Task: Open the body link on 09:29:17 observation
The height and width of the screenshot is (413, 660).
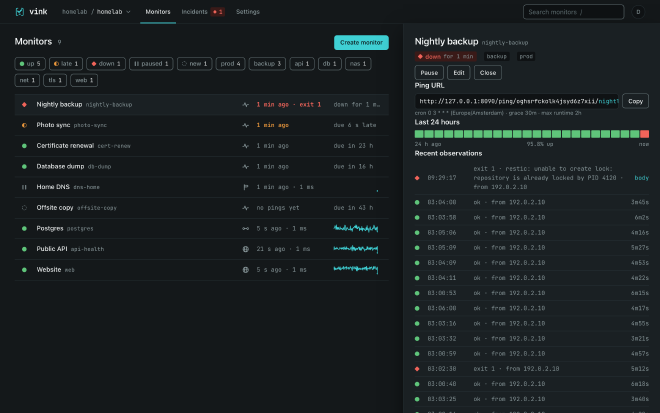Action: tap(641, 178)
